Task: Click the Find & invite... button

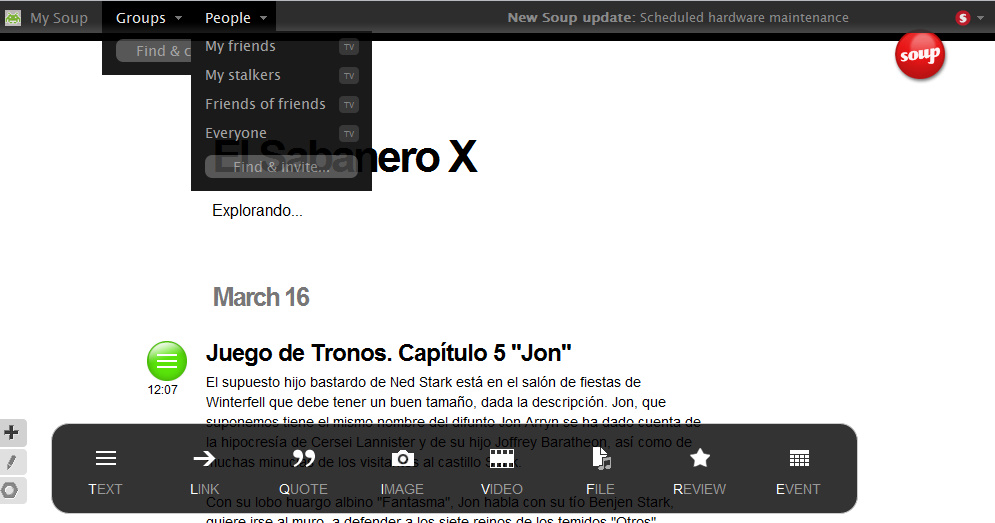Action: 281,167
